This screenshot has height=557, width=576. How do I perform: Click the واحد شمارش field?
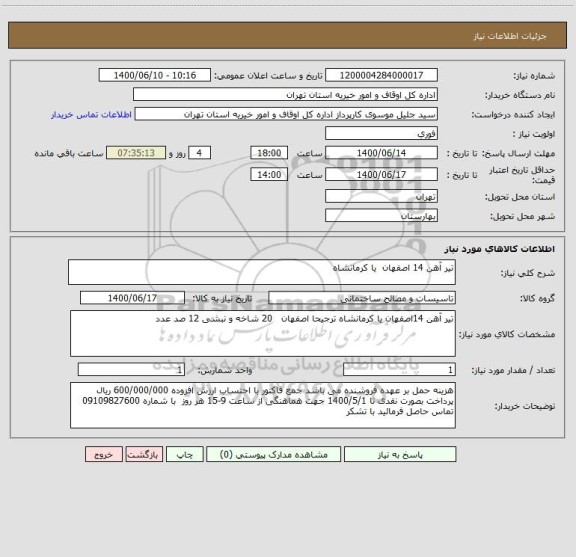coord(131,370)
